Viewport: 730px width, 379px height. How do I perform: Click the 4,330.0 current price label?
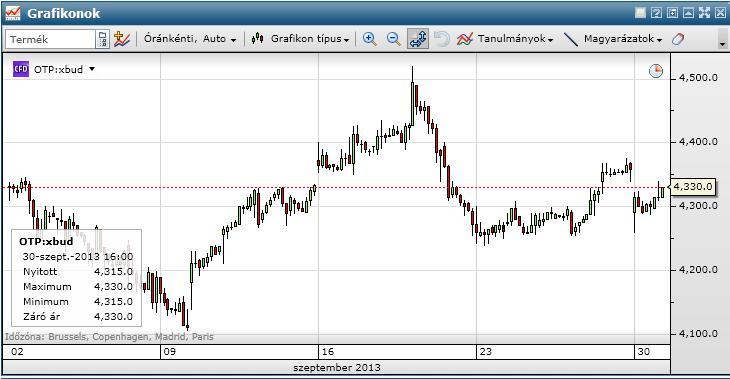pos(693,187)
